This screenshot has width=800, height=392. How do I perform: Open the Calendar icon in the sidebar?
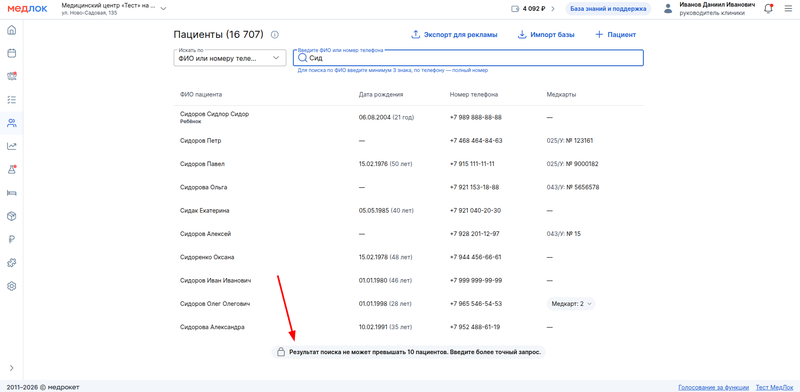11,53
